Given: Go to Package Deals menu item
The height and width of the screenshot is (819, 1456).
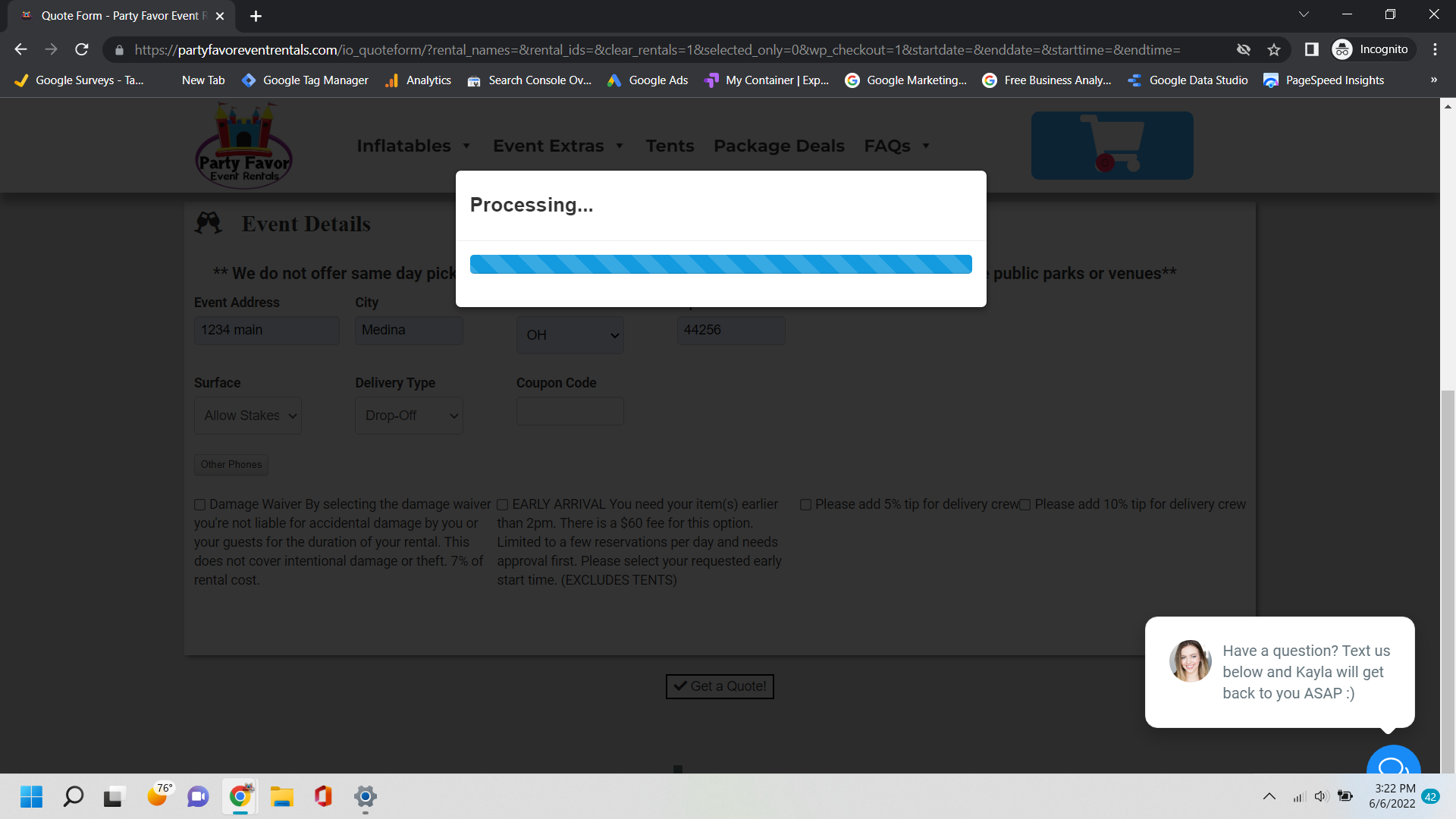Looking at the screenshot, I should tap(779, 146).
